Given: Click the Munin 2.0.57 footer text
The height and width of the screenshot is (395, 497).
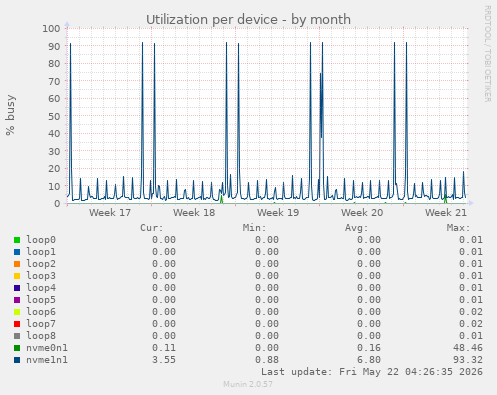Looking at the screenshot, I should click(x=248, y=384).
